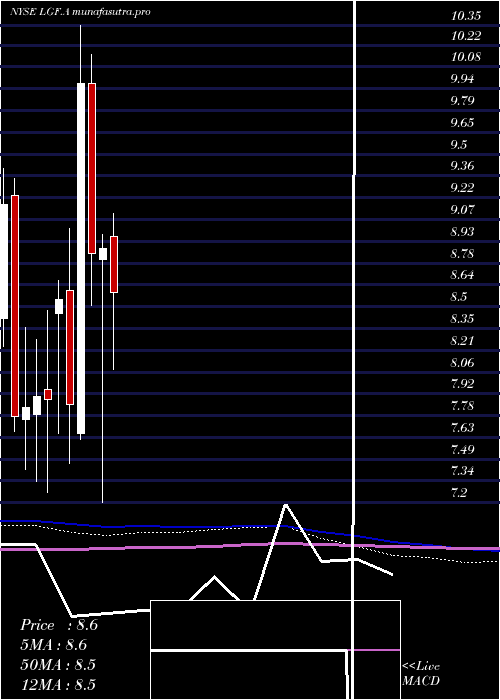Click the 9.07 price axis label
The width and height of the screenshot is (500, 700).
click(463, 209)
